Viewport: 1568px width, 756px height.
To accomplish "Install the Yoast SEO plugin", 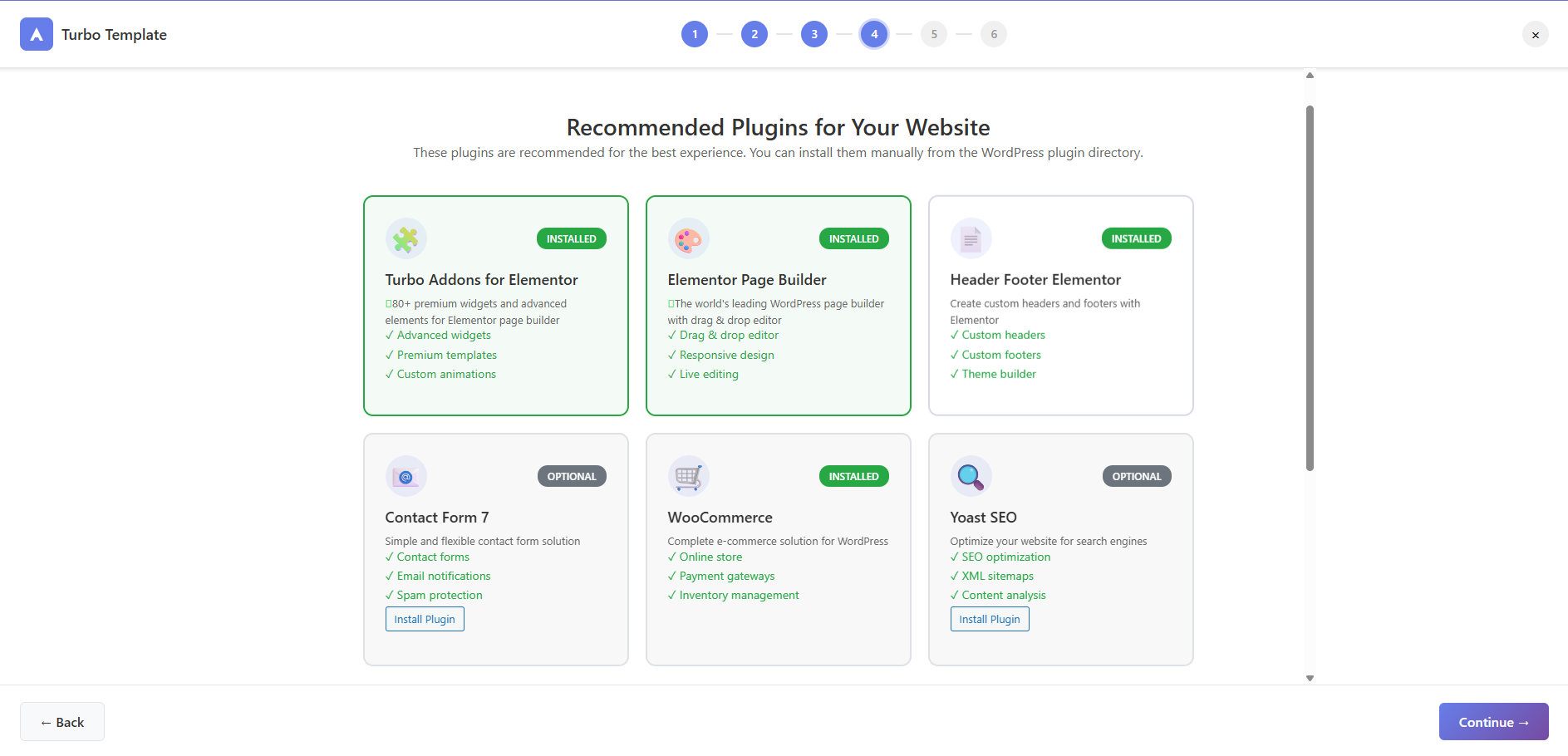I will tap(990, 619).
